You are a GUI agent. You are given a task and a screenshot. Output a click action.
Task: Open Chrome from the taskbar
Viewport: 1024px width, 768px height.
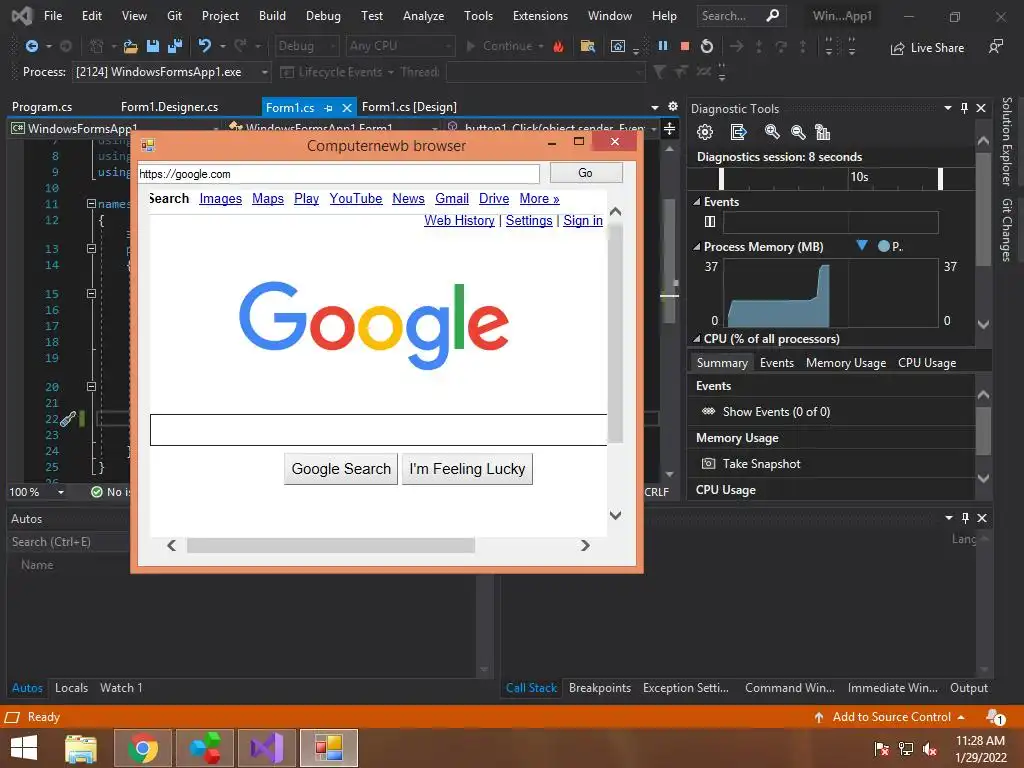point(142,748)
